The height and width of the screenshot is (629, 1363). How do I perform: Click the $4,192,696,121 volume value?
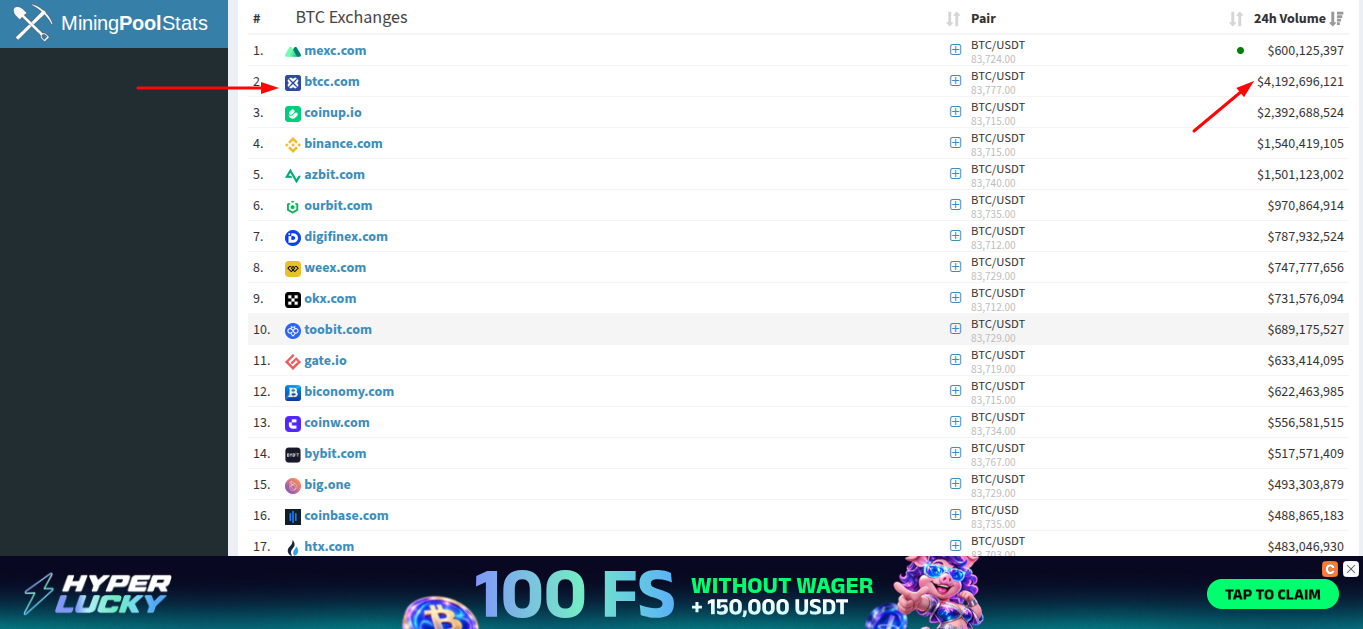[1300, 82]
